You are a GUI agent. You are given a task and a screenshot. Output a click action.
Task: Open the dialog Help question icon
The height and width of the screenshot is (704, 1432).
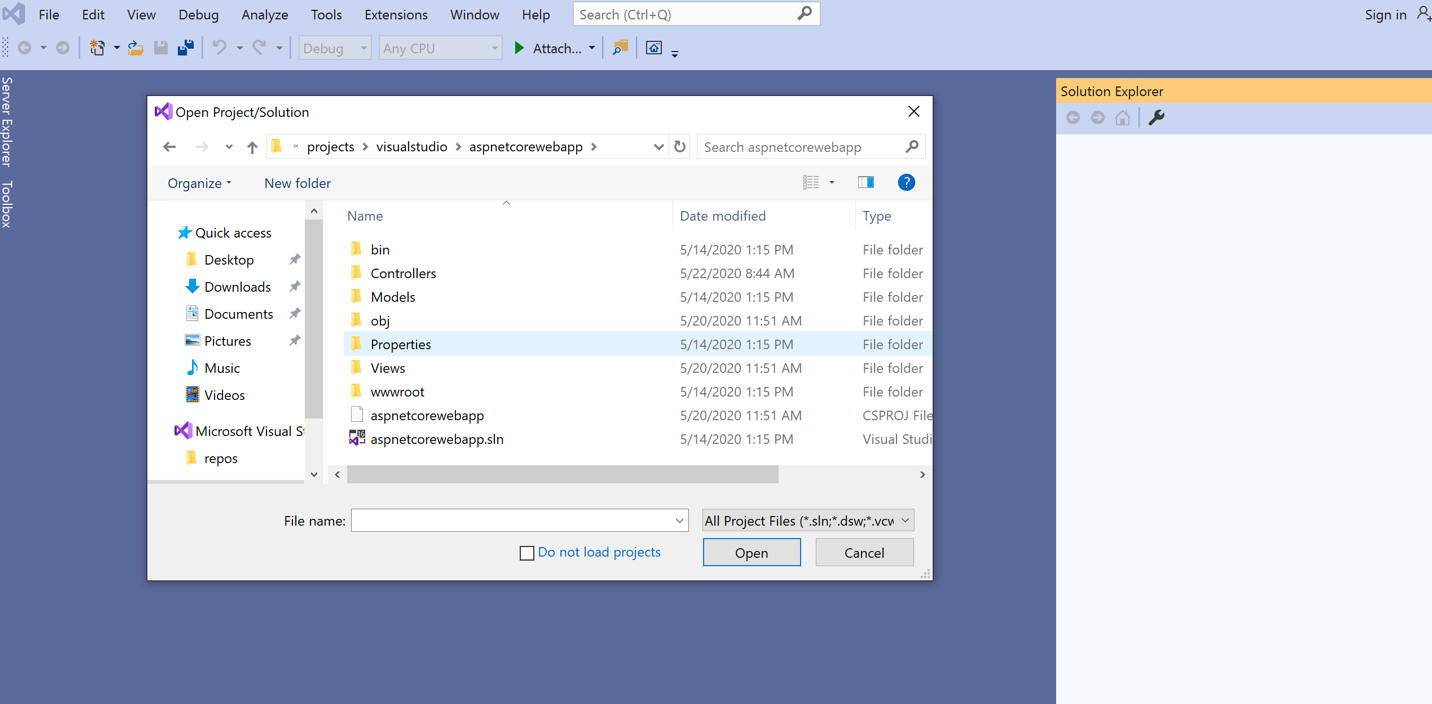click(906, 183)
